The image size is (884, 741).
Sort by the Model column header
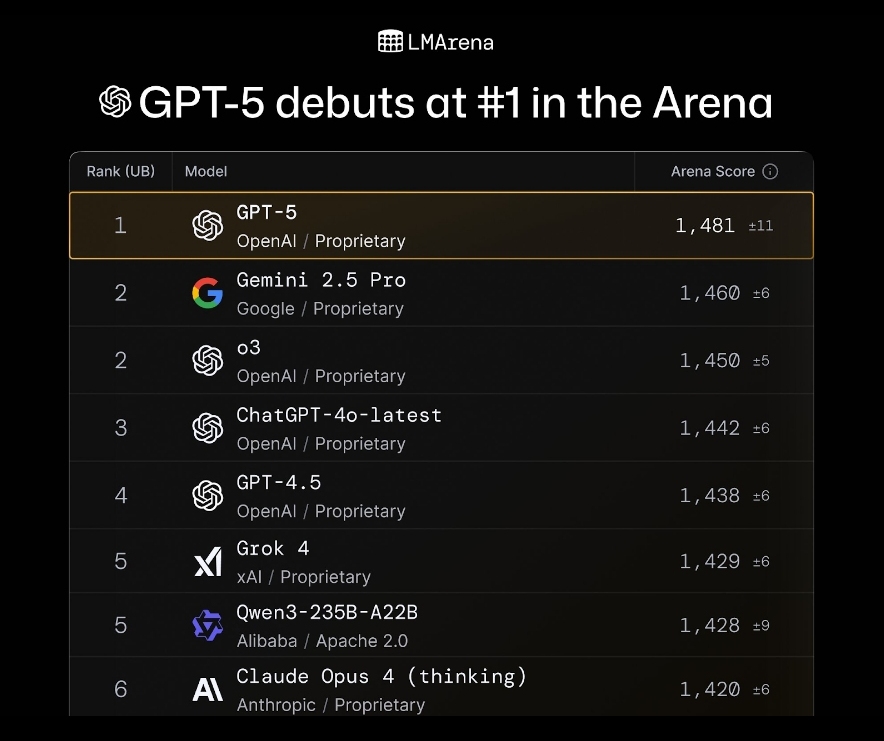click(206, 171)
